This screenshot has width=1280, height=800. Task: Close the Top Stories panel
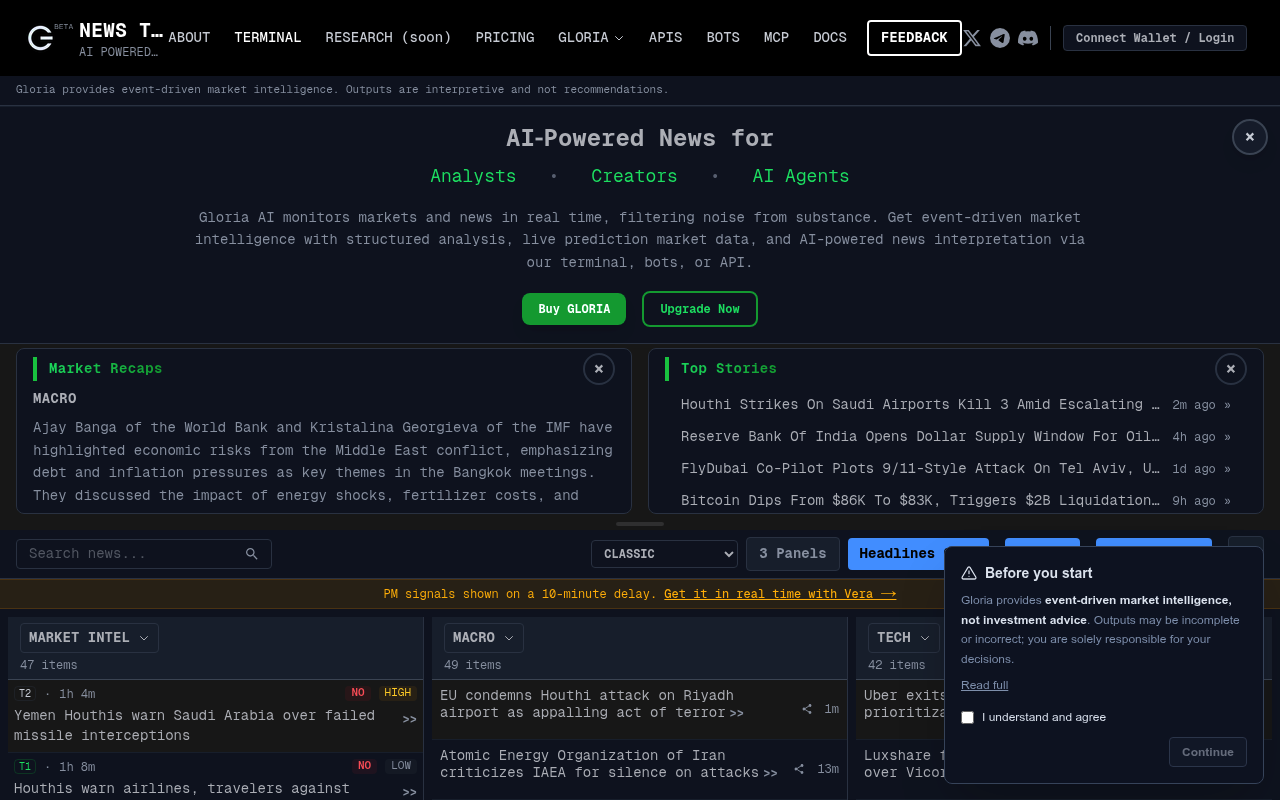[x=1231, y=369]
